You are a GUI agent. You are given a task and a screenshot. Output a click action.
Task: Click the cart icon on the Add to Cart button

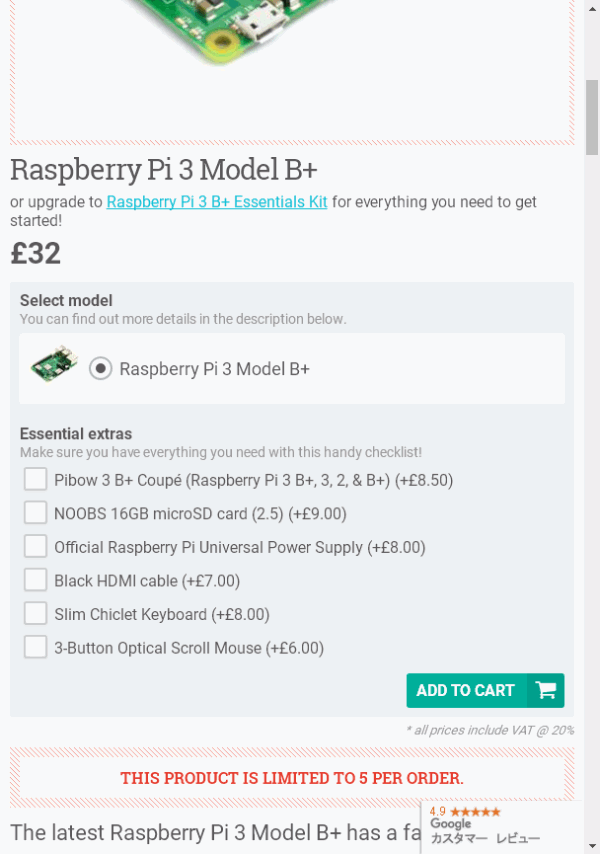(x=545, y=690)
